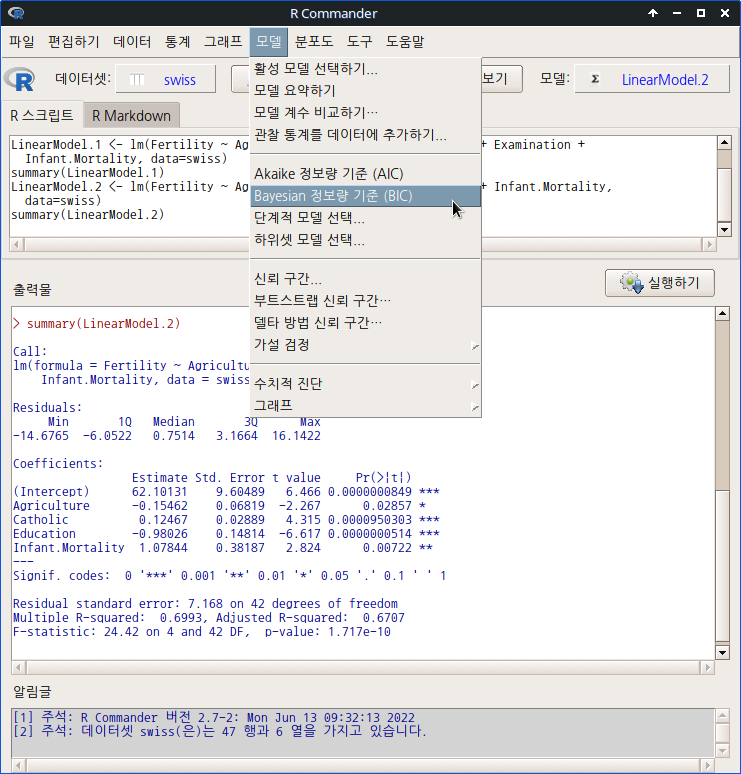
Task: Select 부트스트랩 신뢰 구간 entry
Action: click(x=365, y=301)
